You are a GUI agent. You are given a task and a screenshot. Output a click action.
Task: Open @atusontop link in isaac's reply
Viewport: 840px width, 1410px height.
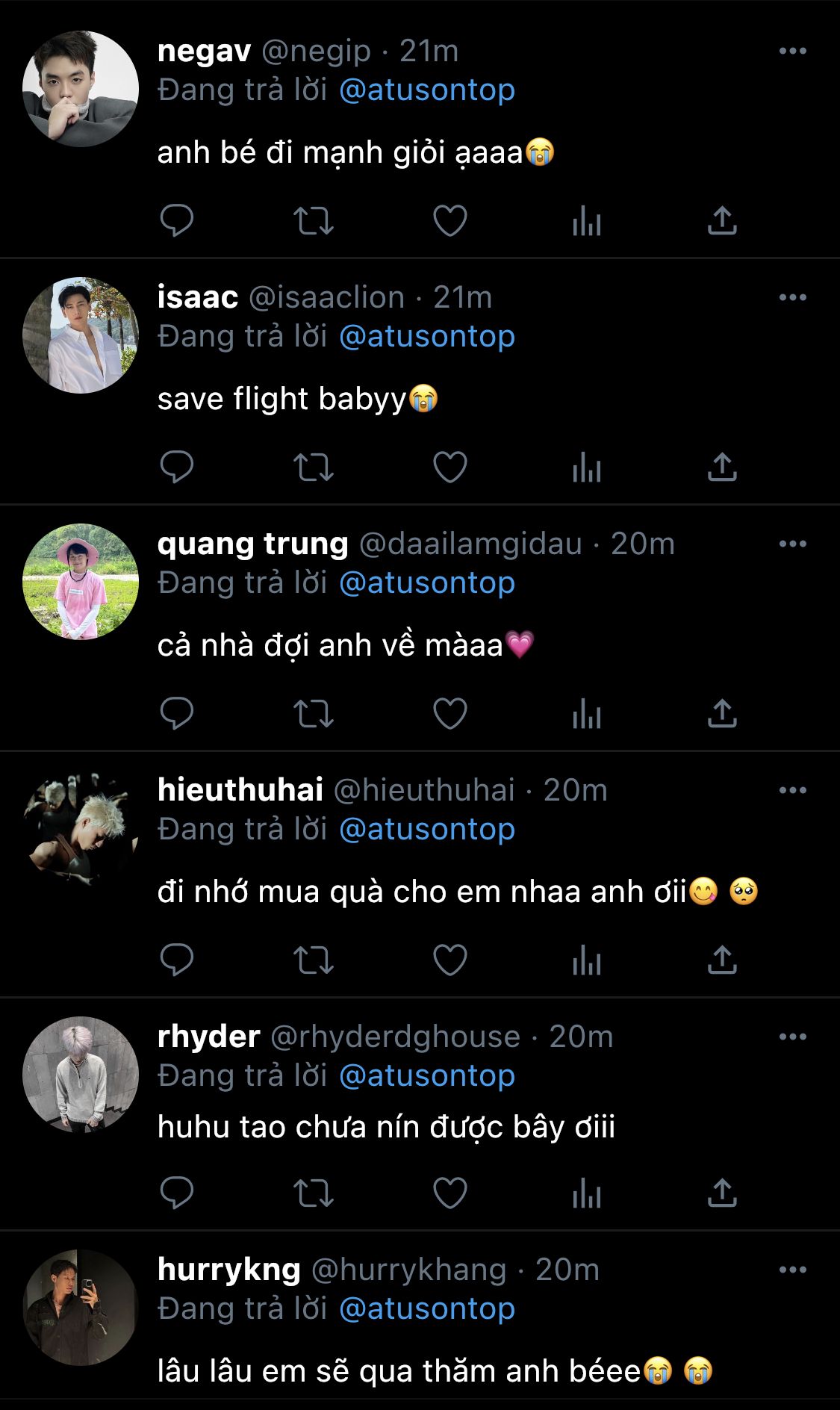click(x=427, y=336)
